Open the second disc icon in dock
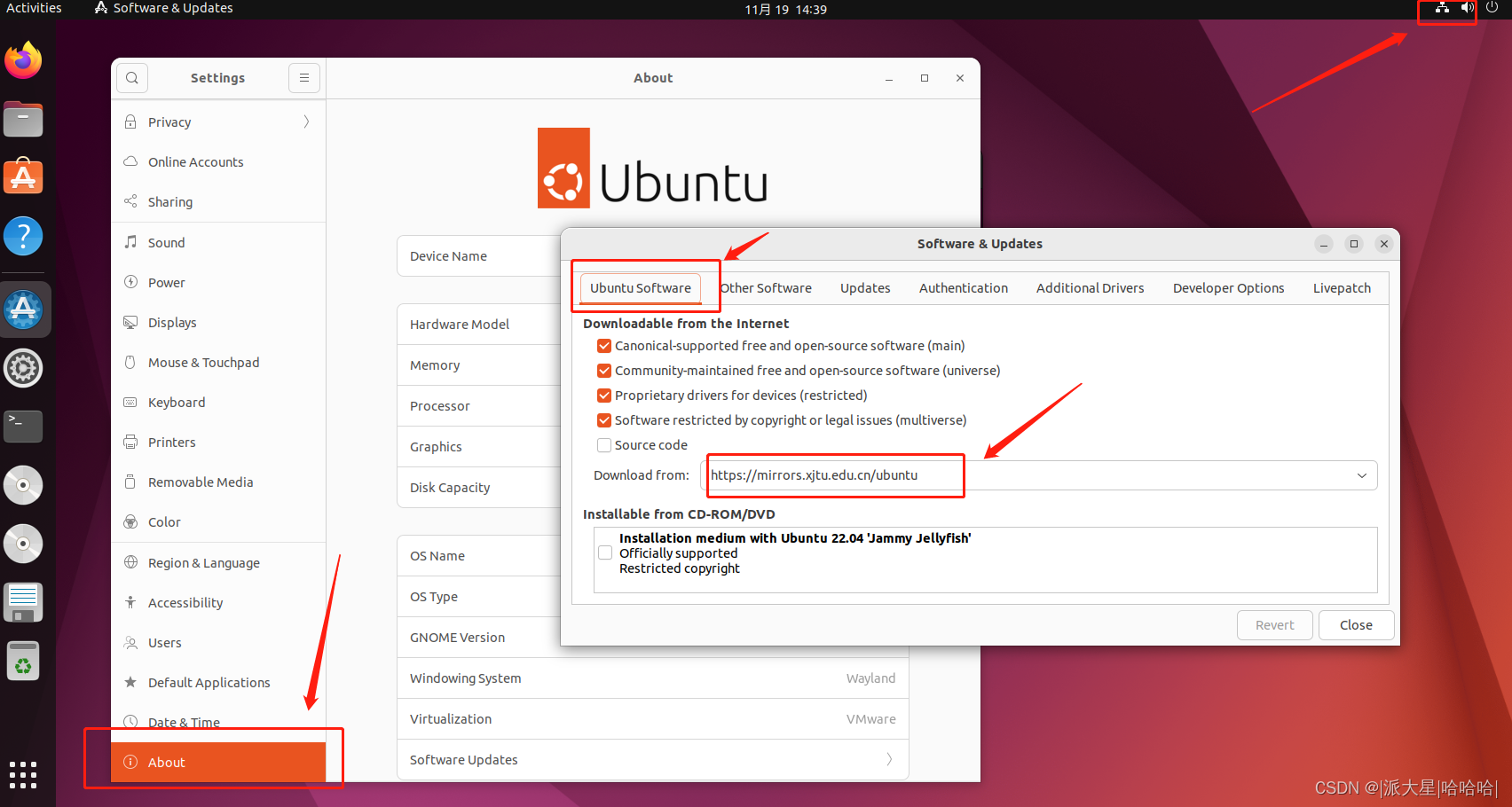This screenshot has width=1512, height=807. tap(24, 544)
